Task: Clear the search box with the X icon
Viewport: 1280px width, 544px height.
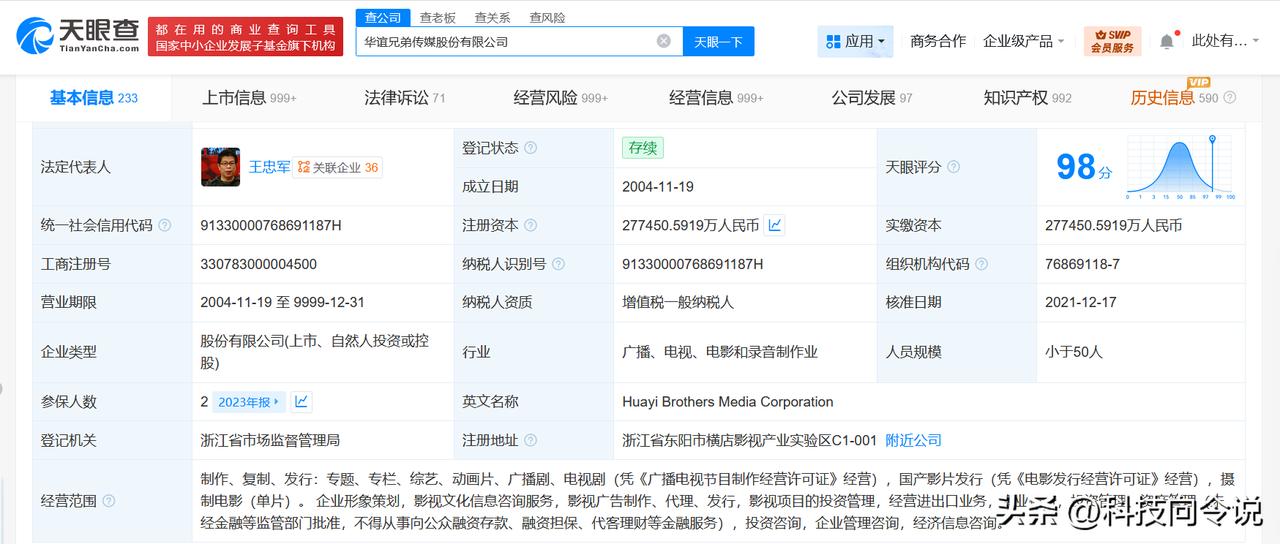Action: 664,41
